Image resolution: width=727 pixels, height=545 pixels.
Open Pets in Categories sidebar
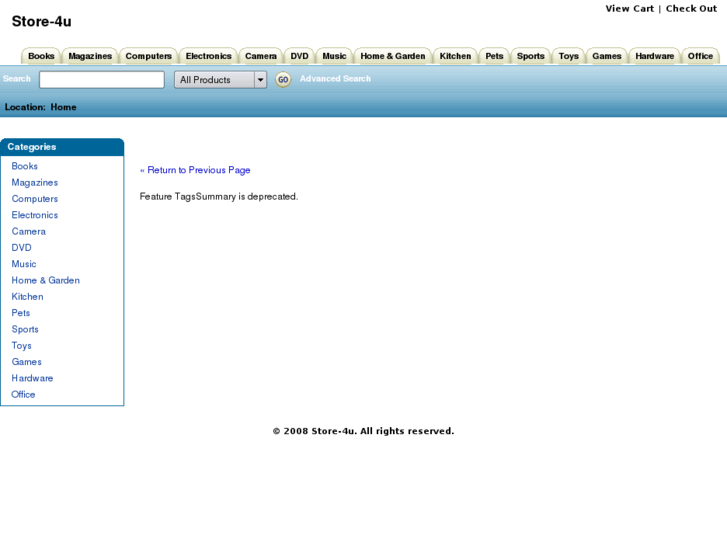(21, 313)
